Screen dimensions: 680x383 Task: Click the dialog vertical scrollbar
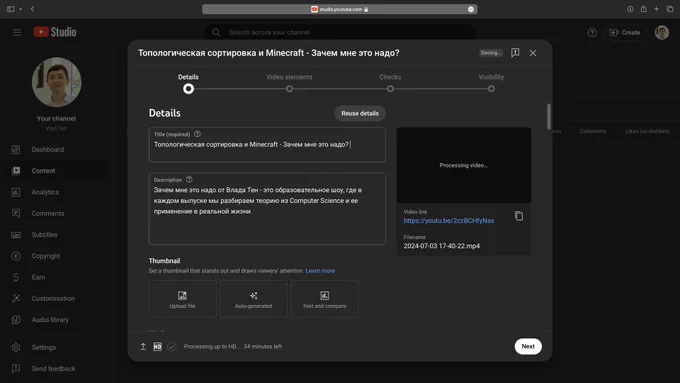coord(549,116)
